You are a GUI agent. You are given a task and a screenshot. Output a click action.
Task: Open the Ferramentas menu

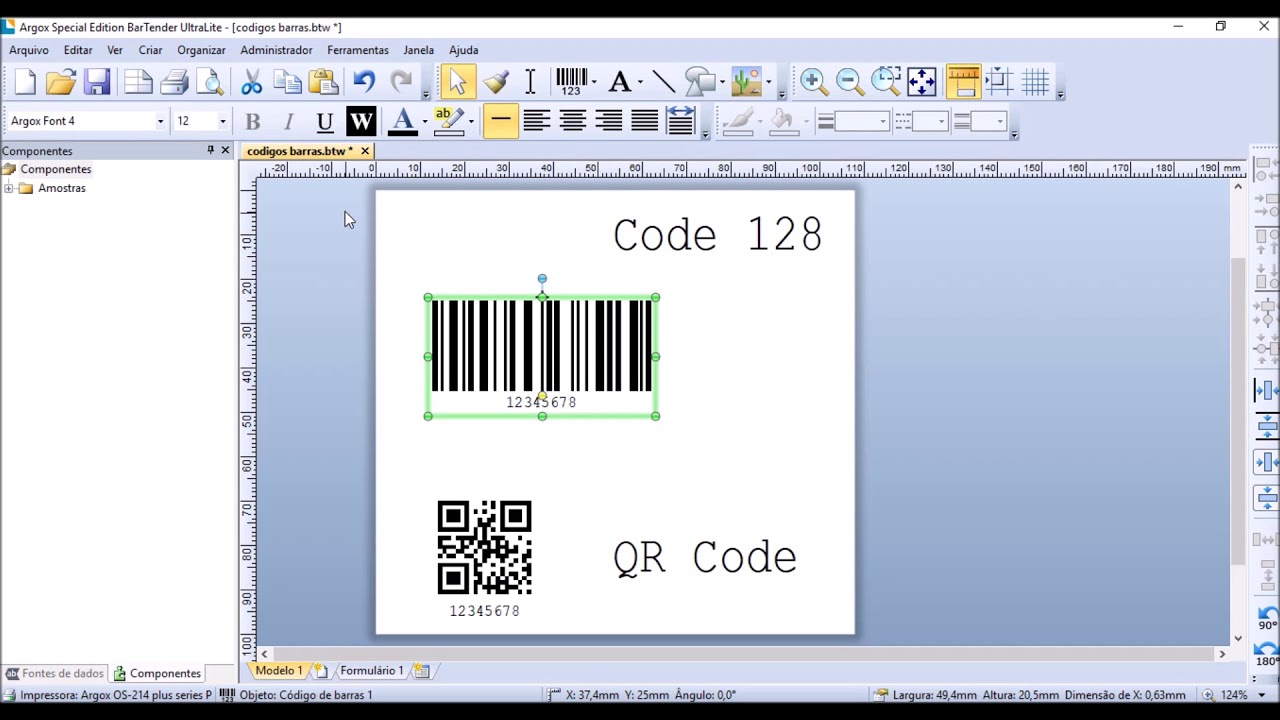tap(357, 50)
